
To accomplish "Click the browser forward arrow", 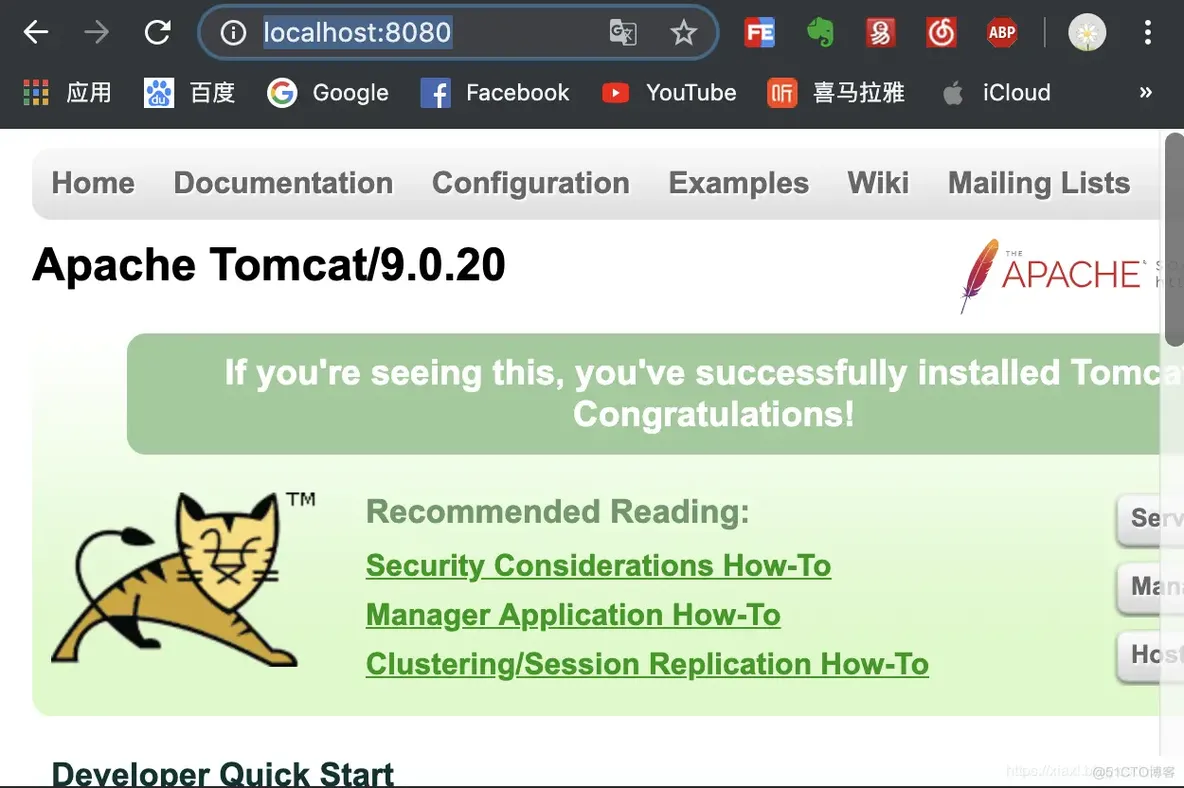I will (x=96, y=32).
